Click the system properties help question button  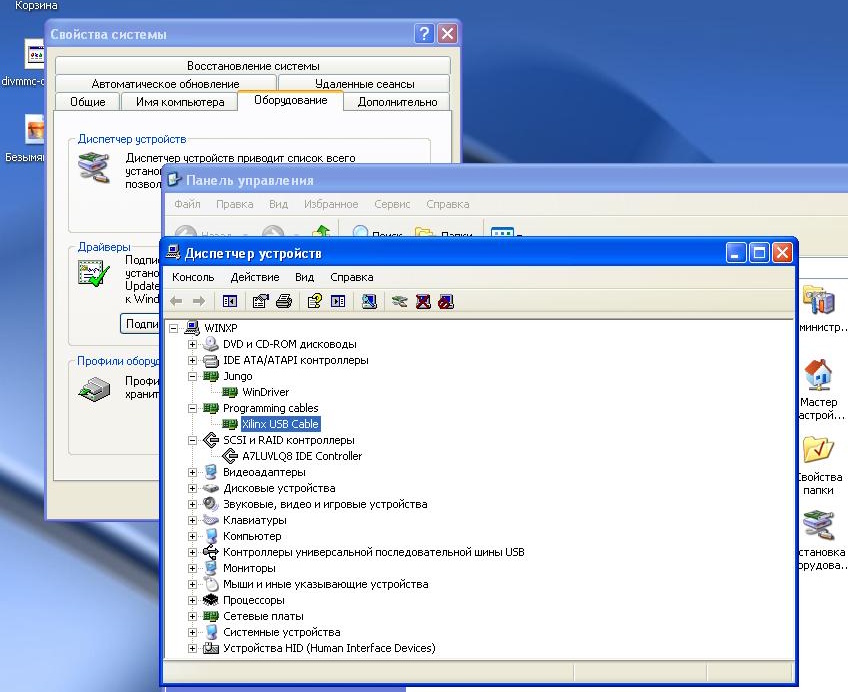tap(425, 34)
